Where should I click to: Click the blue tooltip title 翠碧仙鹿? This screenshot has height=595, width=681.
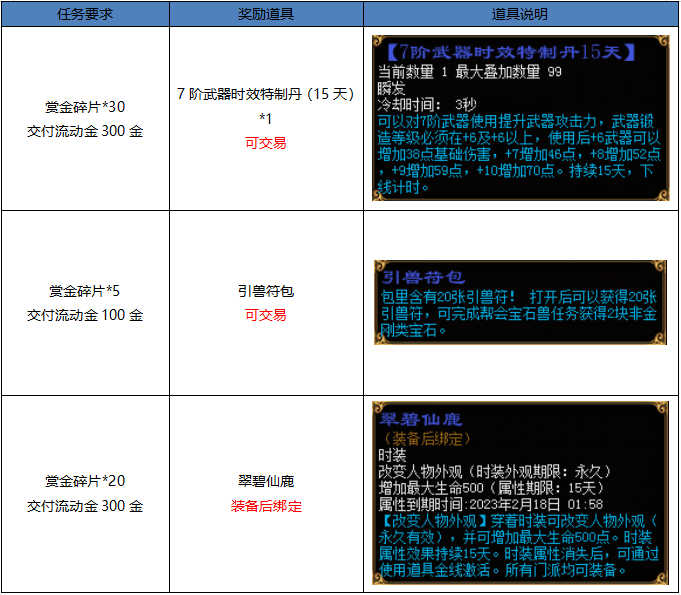pos(420,419)
